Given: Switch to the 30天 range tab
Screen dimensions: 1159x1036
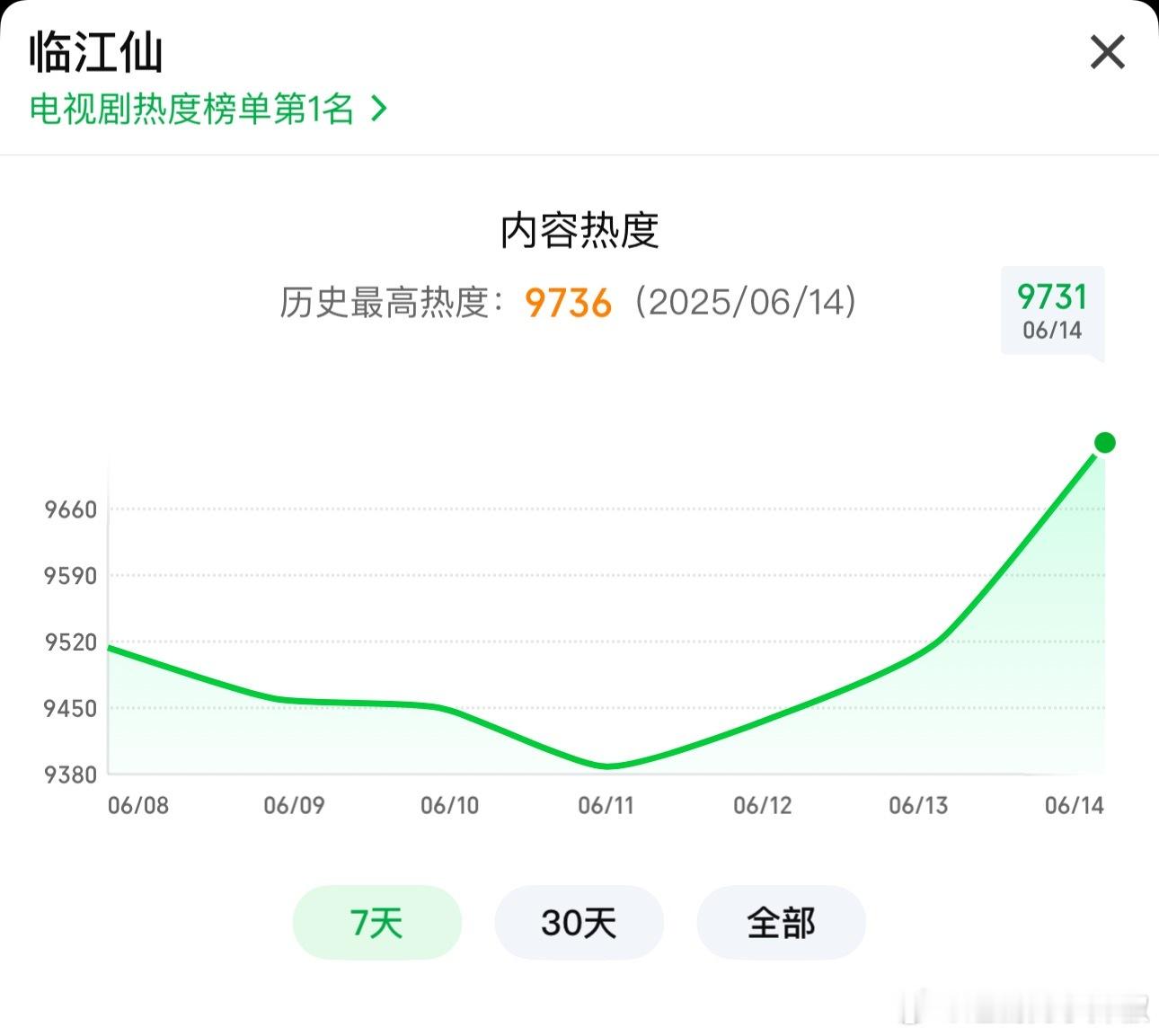Looking at the screenshot, I should pyautogui.click(x=579, y=922).
